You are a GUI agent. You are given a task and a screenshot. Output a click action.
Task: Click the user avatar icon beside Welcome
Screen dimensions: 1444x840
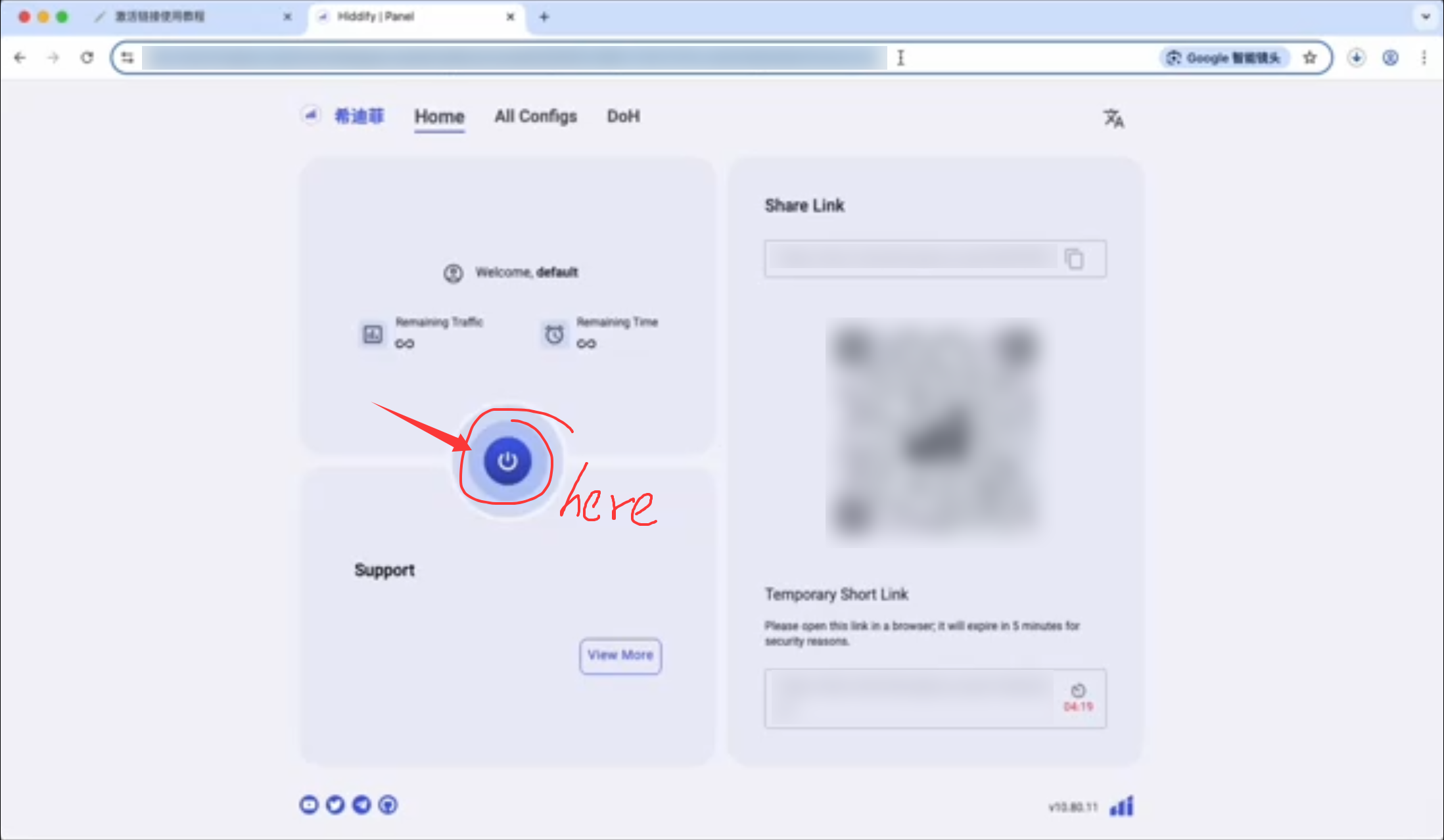point(453,273)
